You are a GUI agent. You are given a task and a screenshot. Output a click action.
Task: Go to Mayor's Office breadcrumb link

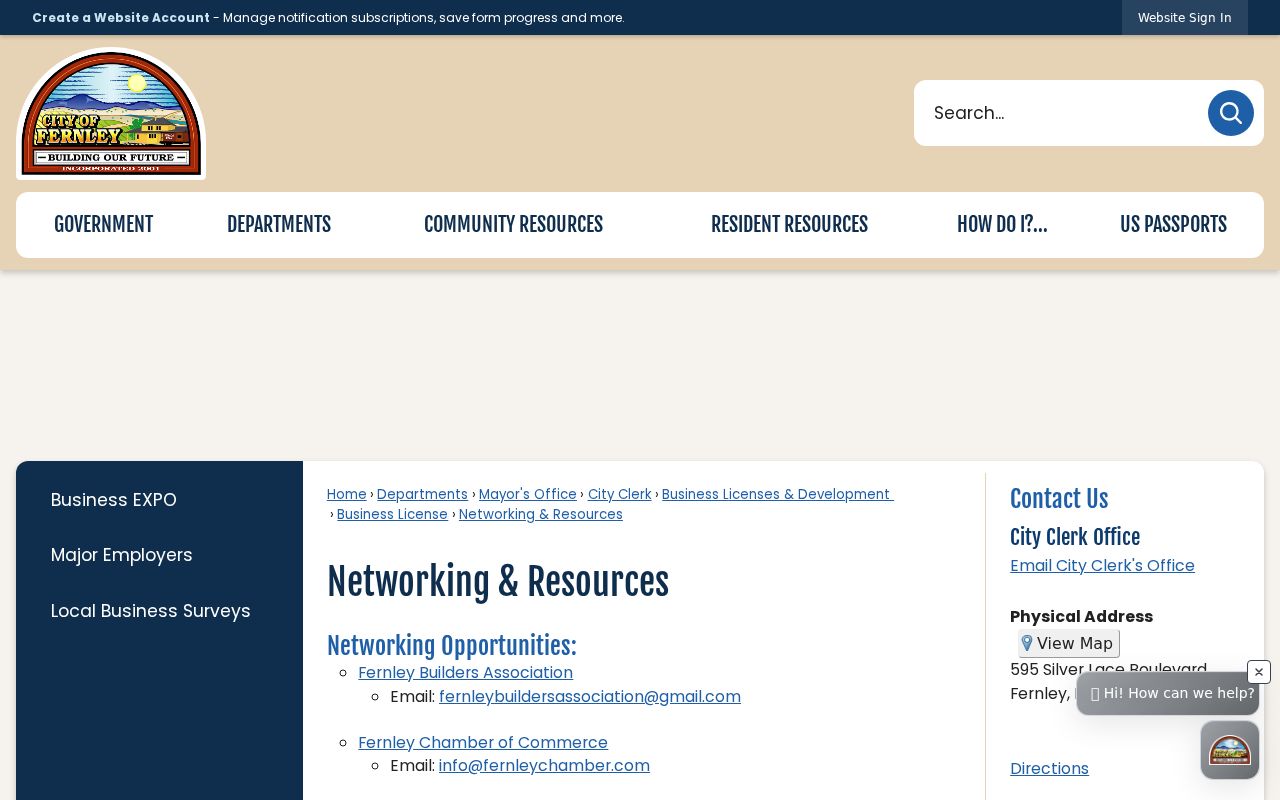point(528,494)
